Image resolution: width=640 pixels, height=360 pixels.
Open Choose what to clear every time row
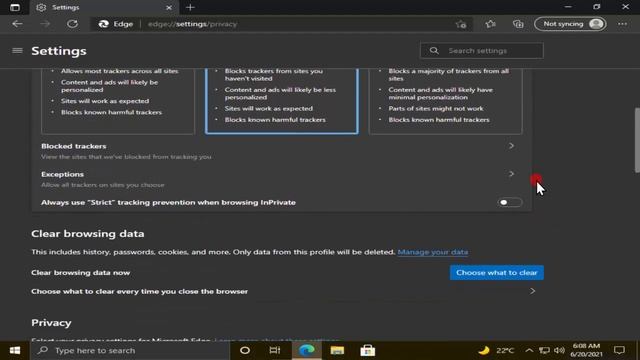(x=287, y=291)
